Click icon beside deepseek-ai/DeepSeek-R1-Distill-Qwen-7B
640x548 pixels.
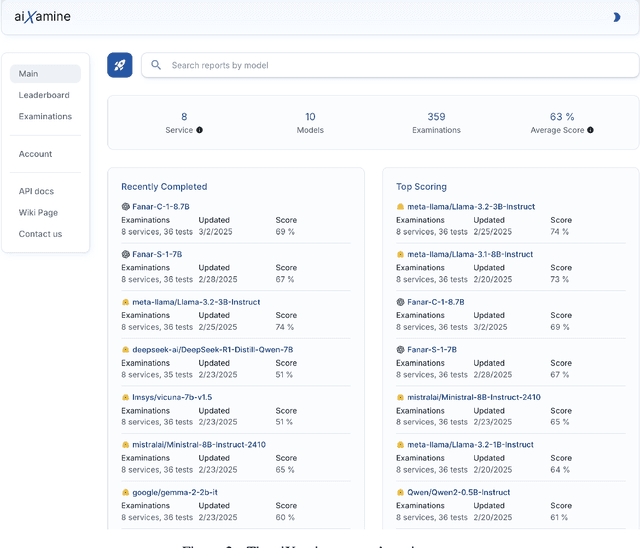[x=125, y=350]
